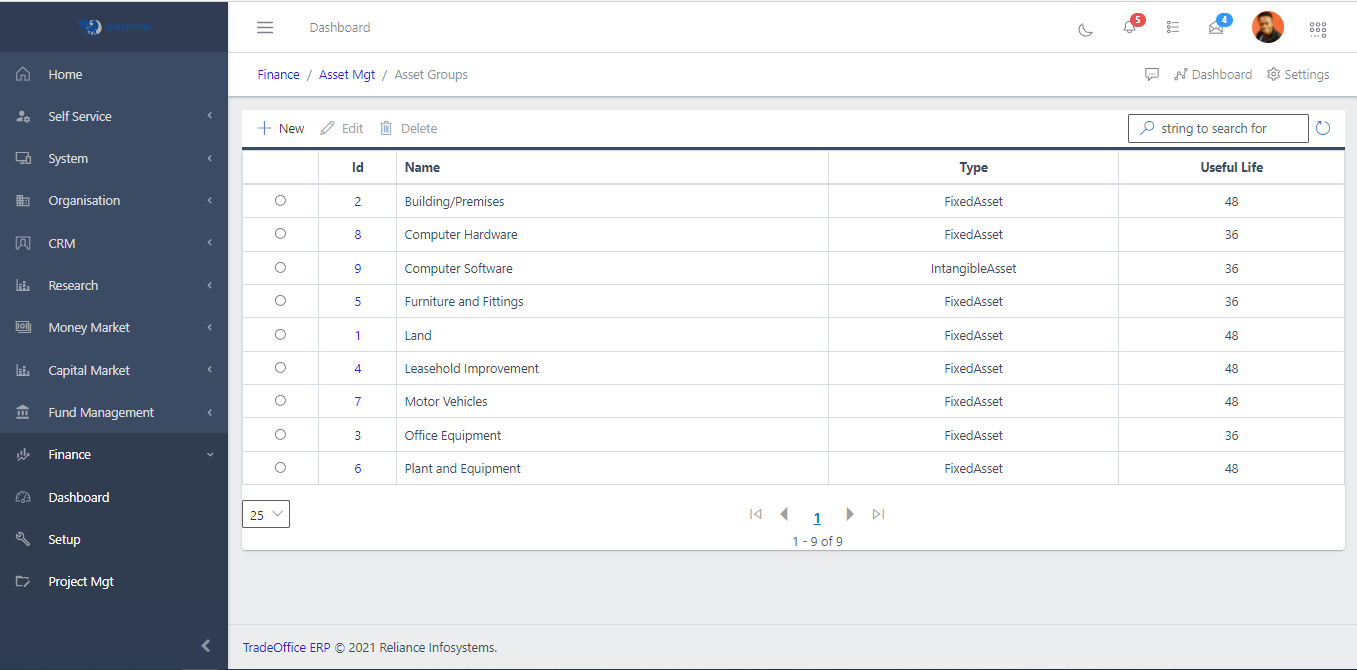Refresh the list using the circular arrow icon
Viewport: 1357px width, 670px height.
[1323, 128]
